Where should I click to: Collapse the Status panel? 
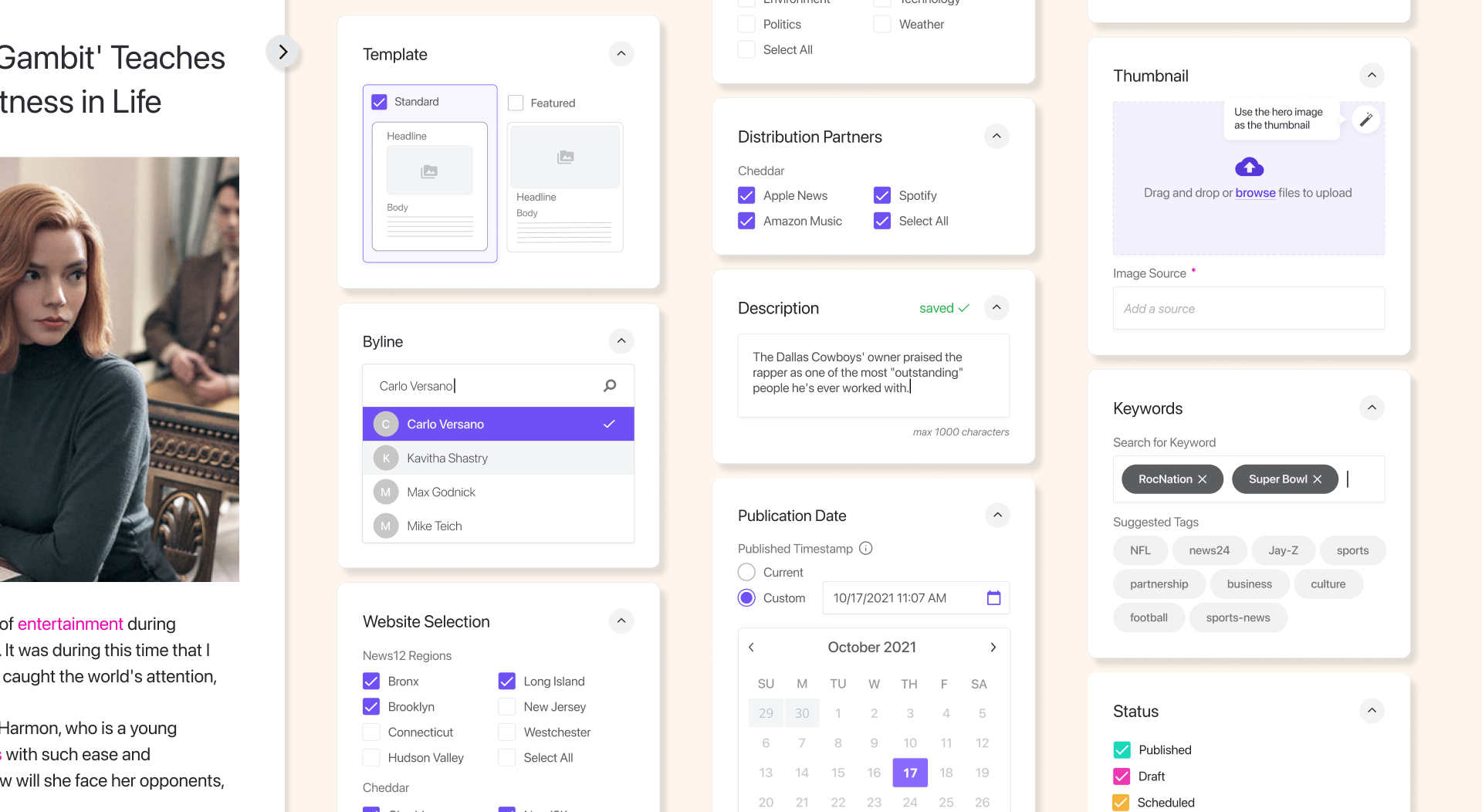click(x=1372, y=711)
